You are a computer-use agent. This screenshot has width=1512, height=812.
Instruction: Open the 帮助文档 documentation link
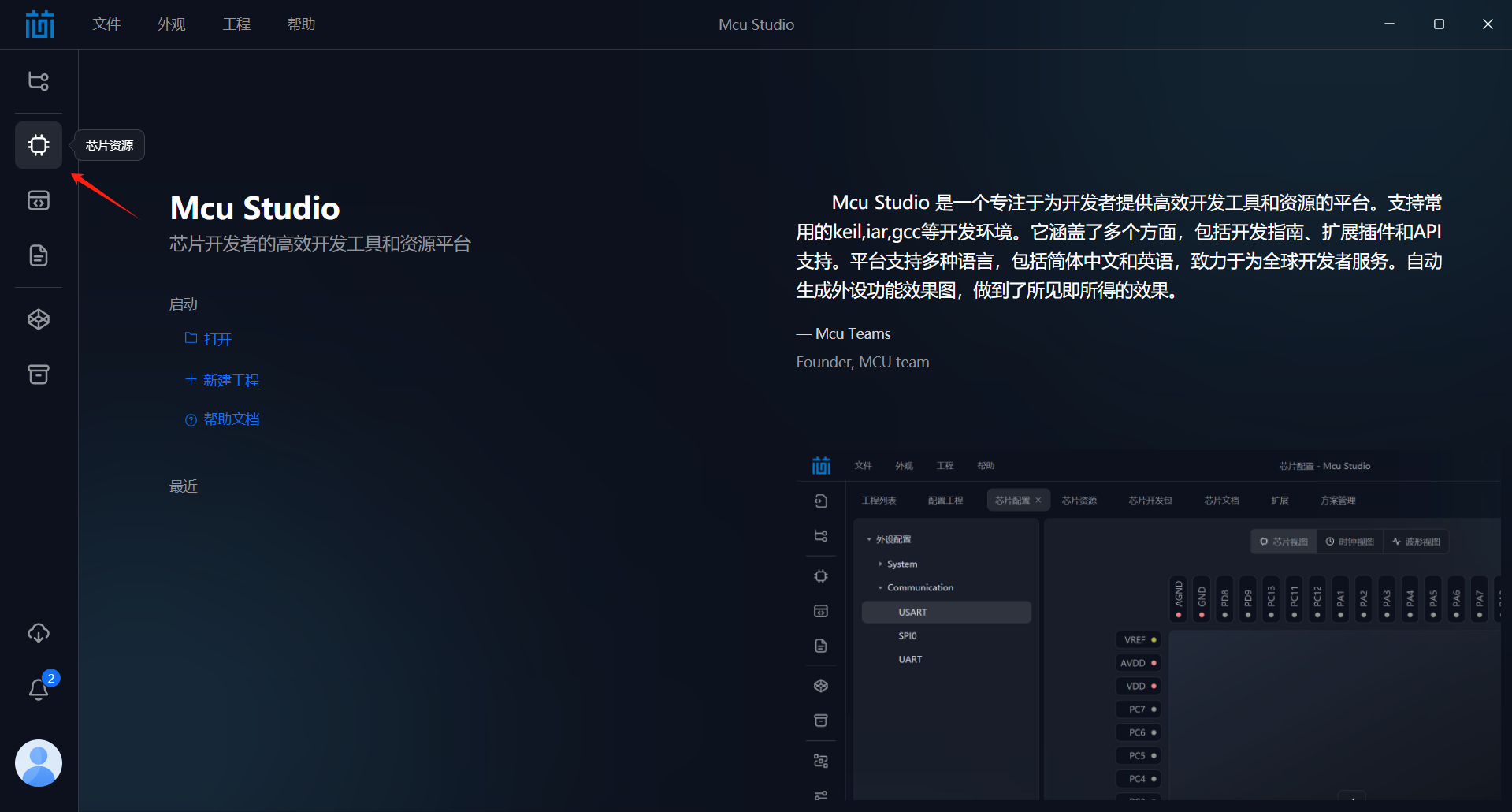232,419
